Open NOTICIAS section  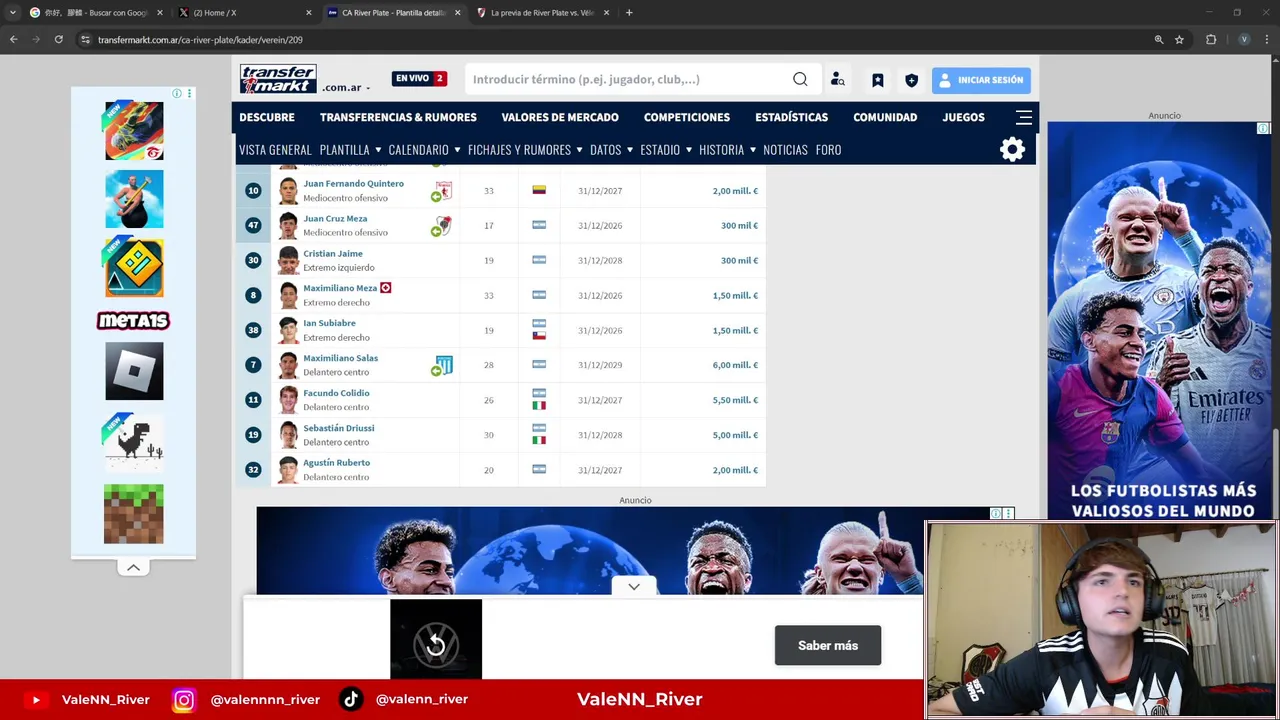(x=785, y=150)
